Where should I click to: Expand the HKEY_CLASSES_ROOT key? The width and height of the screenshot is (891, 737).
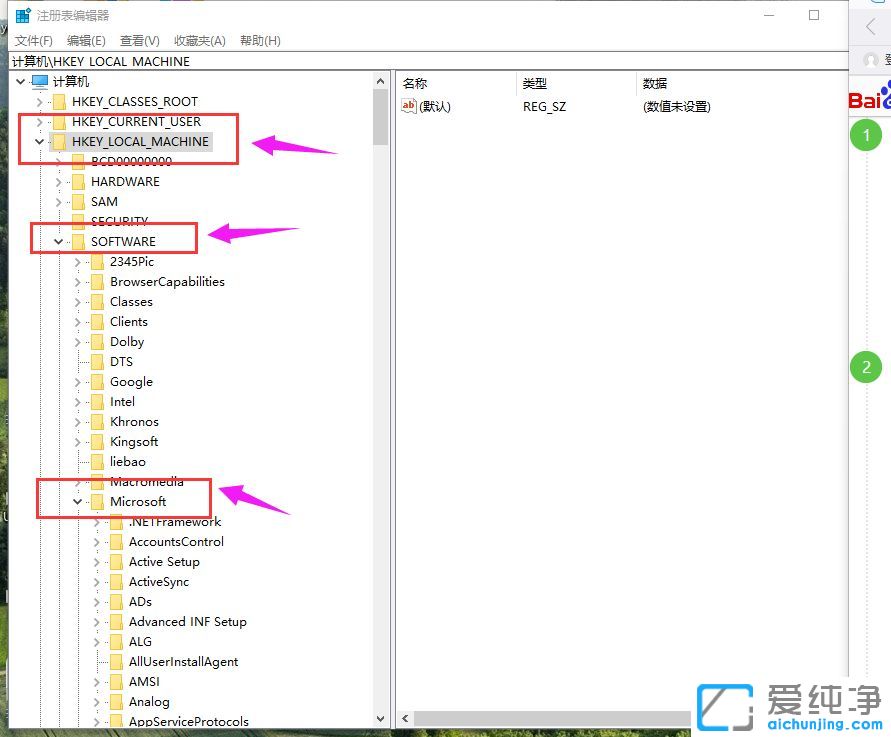(x=41, y=101)
